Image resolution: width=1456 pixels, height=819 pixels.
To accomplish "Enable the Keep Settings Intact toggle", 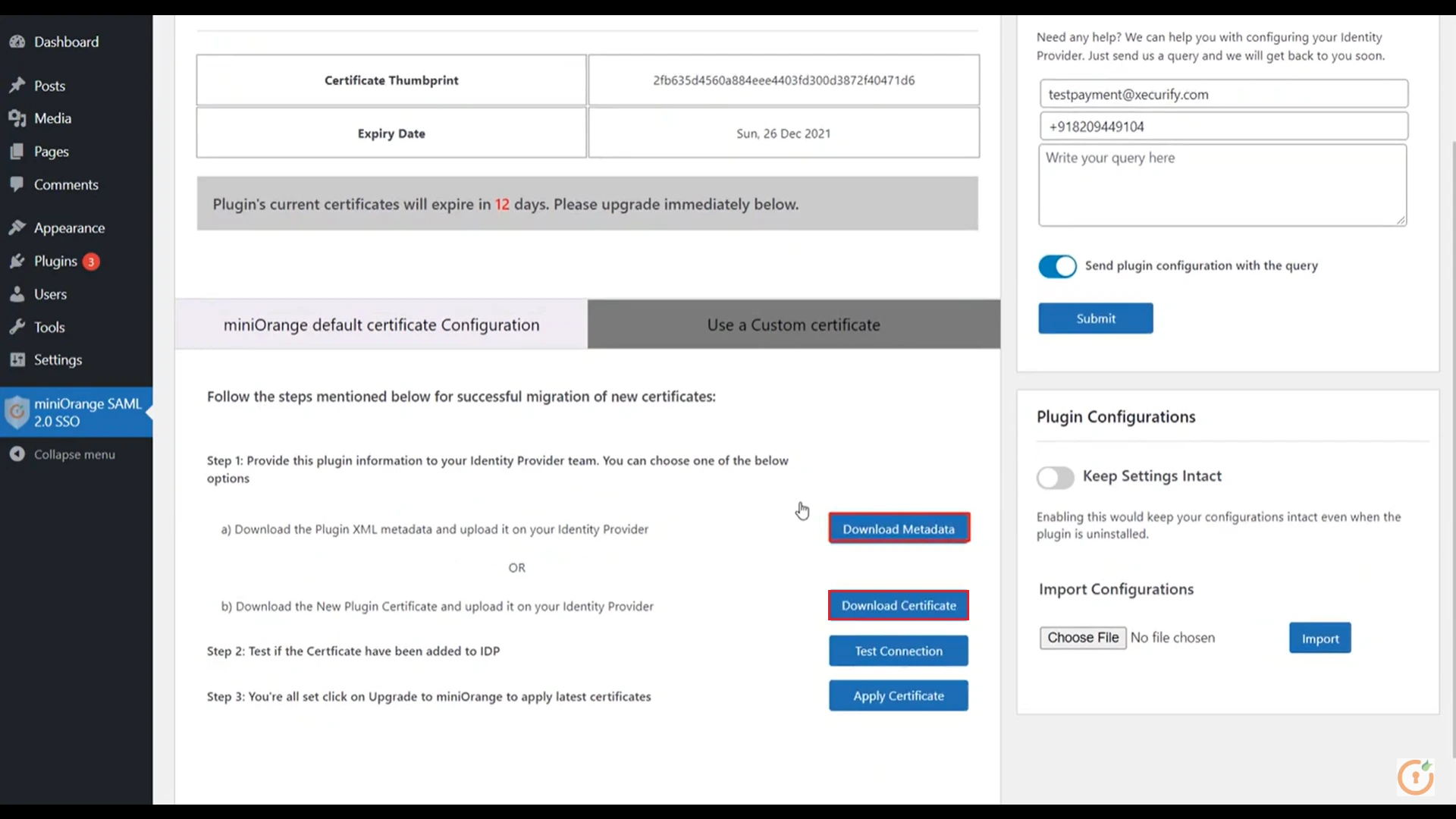I will click(1056, 477).
